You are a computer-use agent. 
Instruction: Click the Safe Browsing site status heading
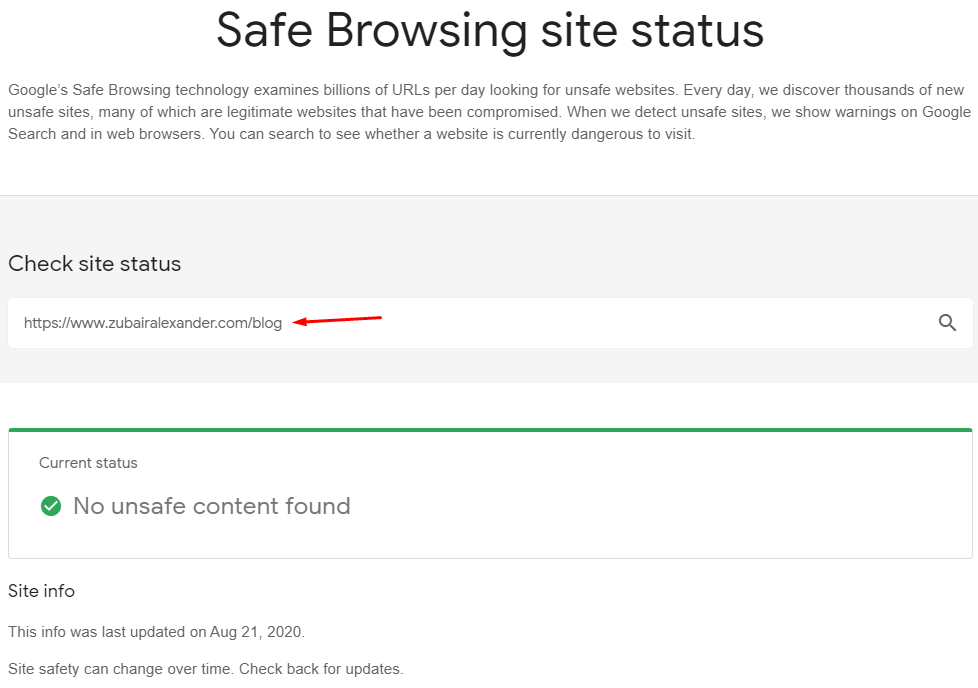pyautogui.click(x=490, y=31)
